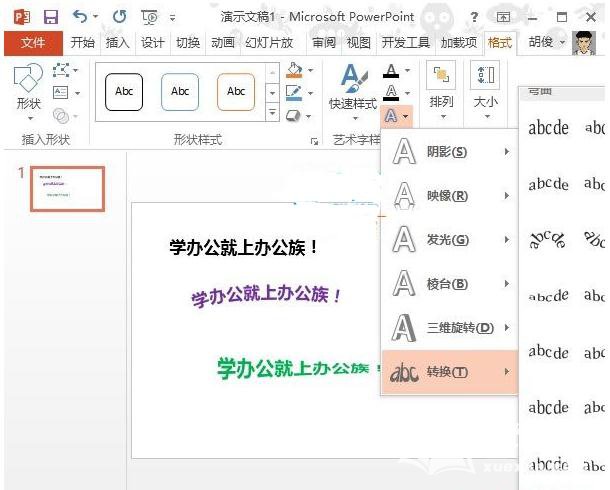Click the purple slanted WordArt text

tap(266, 296)
